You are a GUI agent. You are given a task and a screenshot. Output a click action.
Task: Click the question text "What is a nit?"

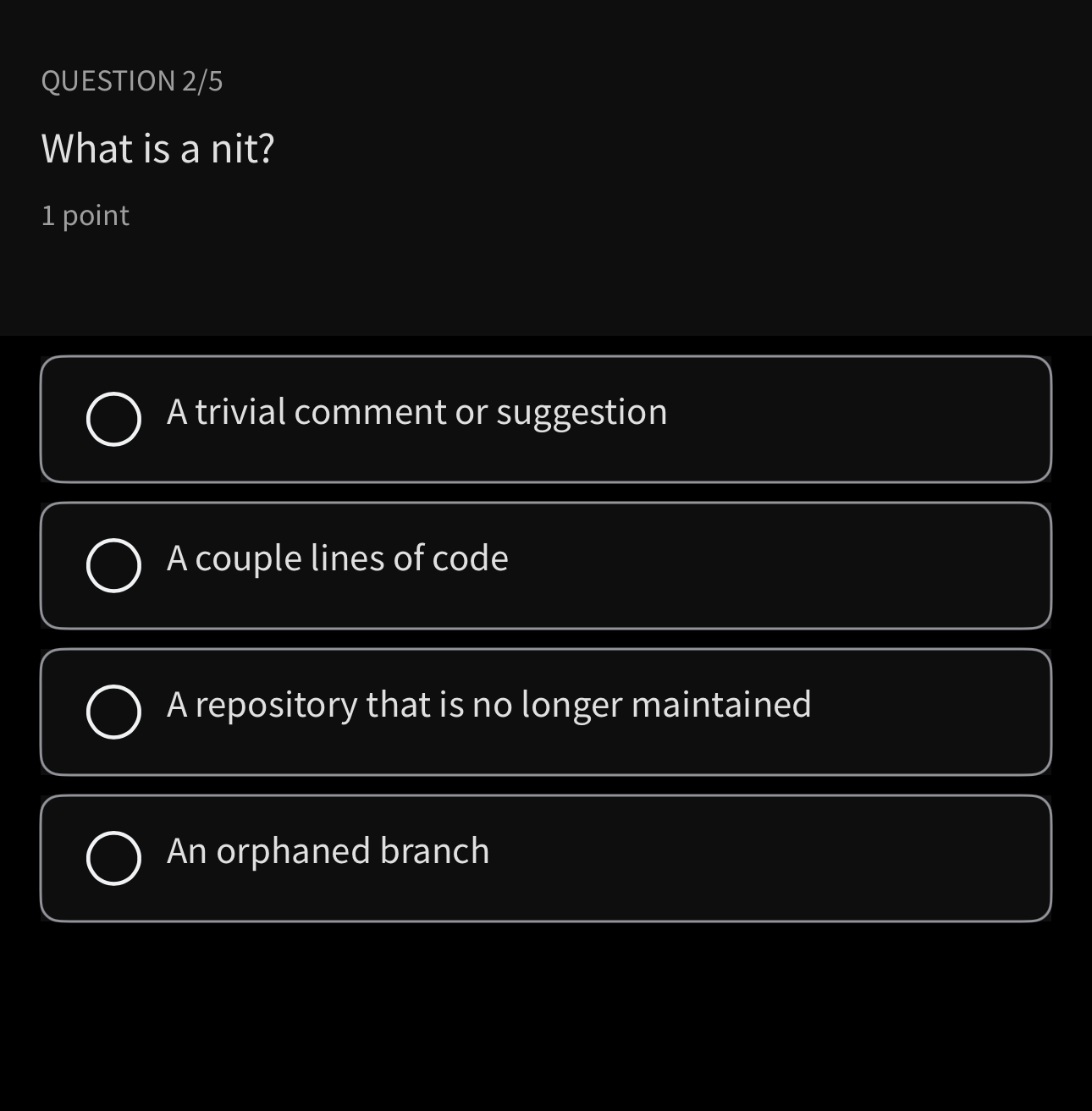pos(157,148)
